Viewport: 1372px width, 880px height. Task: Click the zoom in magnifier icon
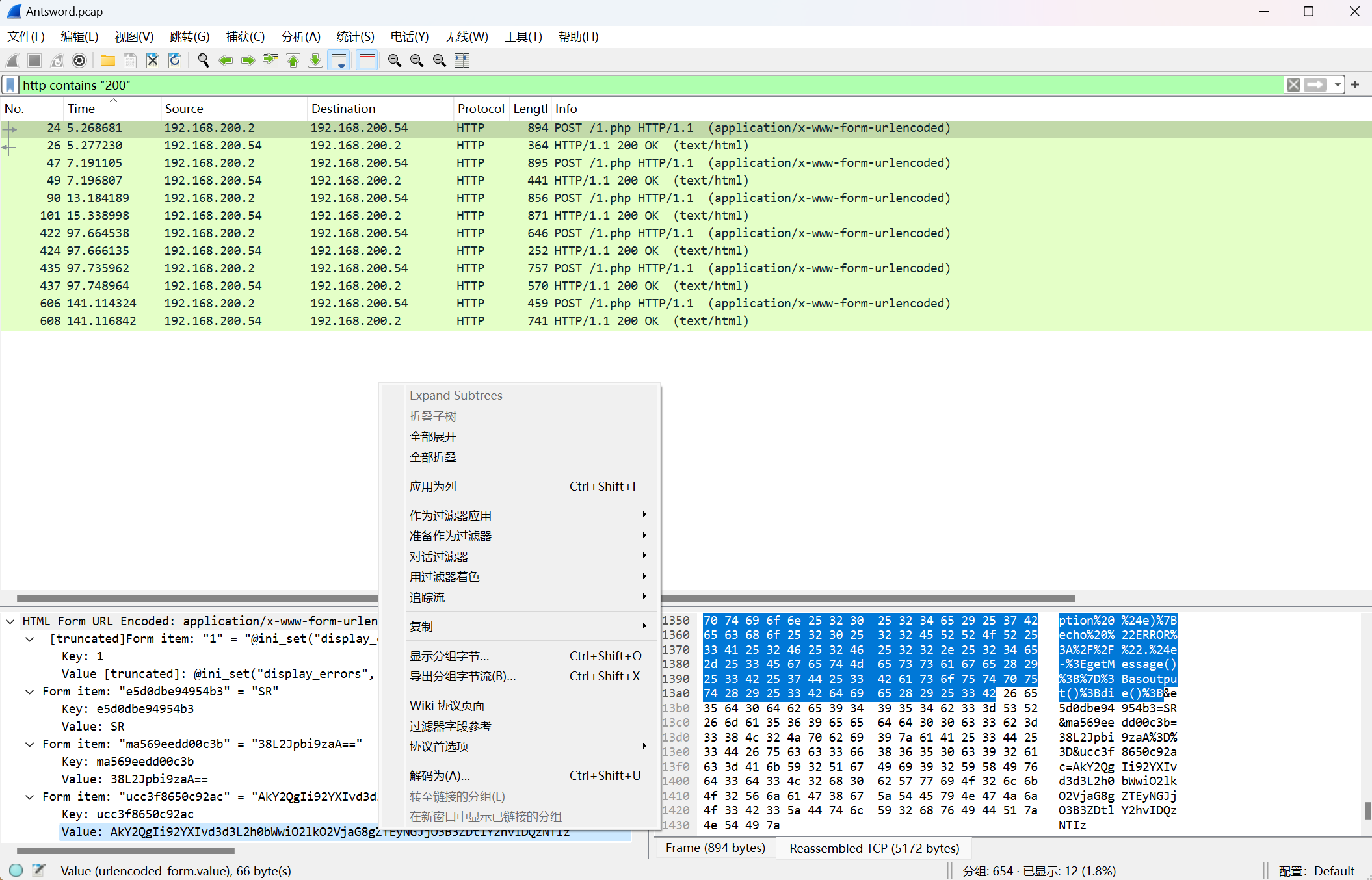pos(394,60)
